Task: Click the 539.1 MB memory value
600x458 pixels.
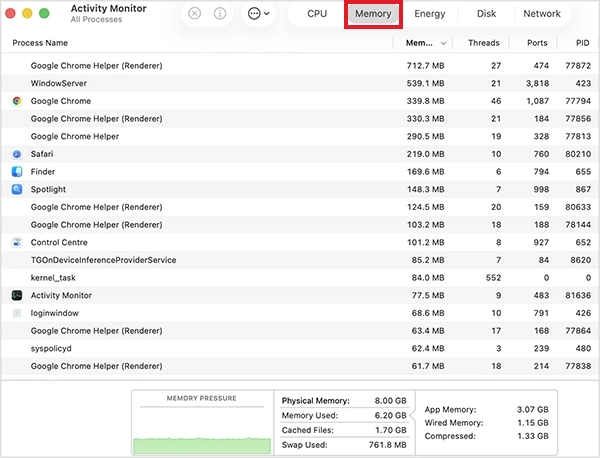Action: 426,83
